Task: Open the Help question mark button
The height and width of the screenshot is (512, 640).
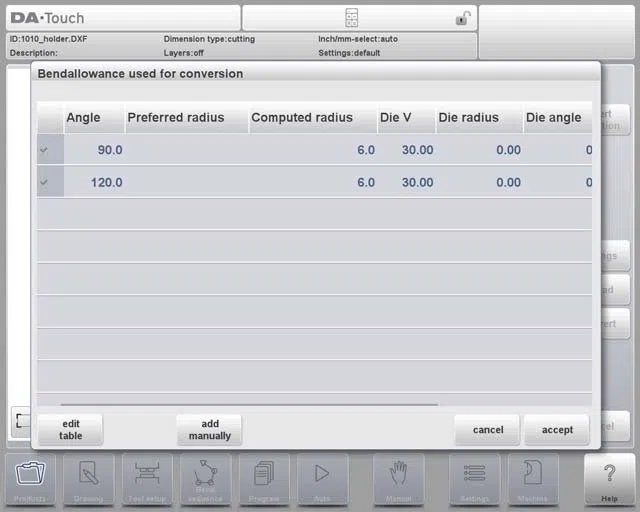Action: click(x=609, y=479)
